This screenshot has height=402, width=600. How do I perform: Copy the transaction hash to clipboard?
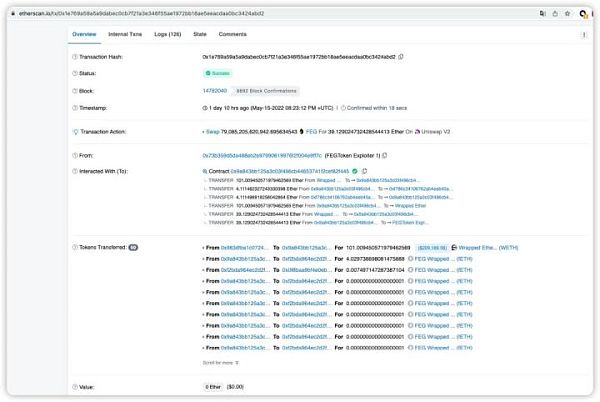click(x=401, y=58)
